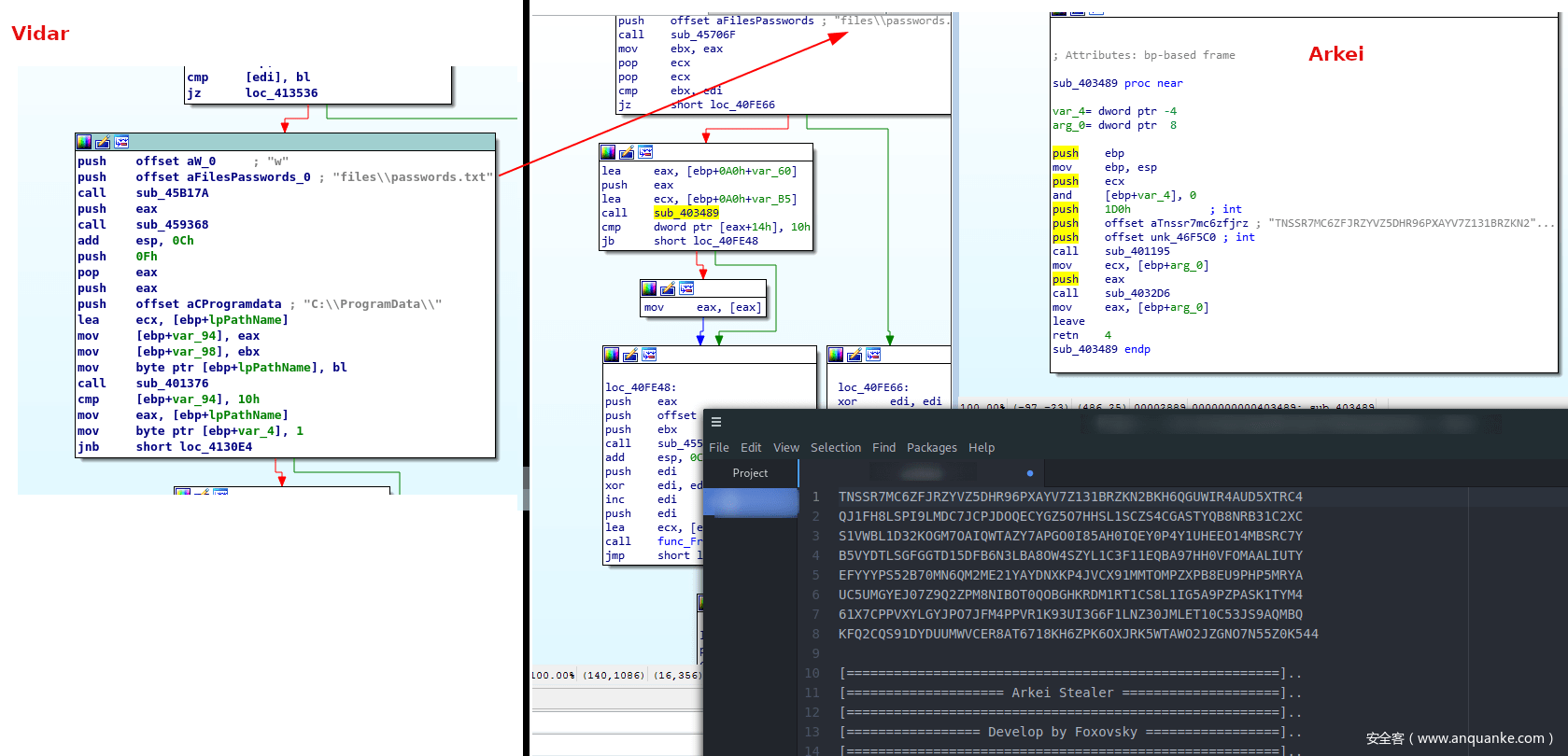Click the group nodes icon on the Vidar node
The width and height of the screenshot is (1568, 756).
121,142
